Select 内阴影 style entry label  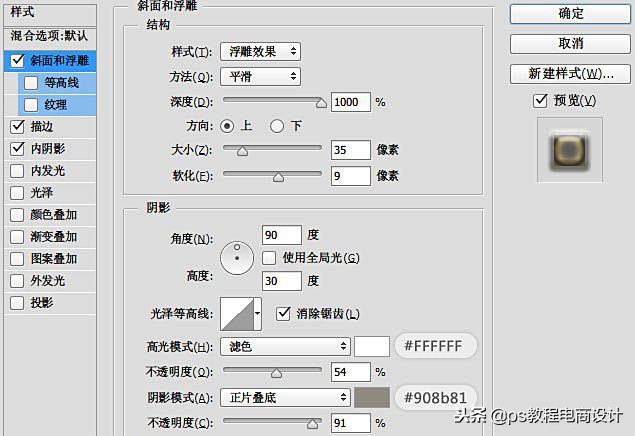[48, 149]
